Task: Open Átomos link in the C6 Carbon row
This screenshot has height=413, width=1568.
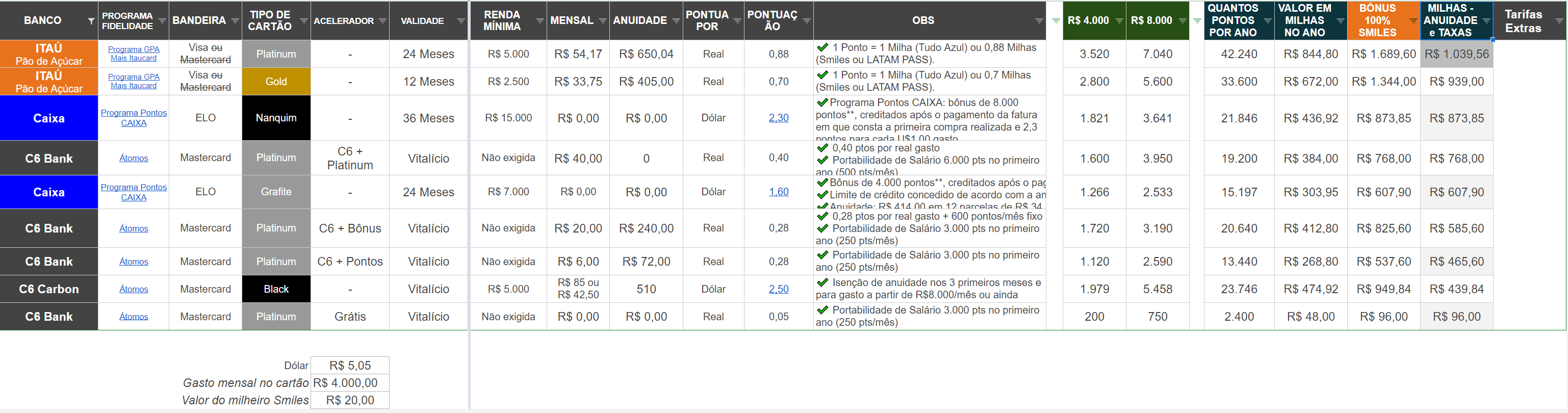Action: click(x=134, y=289)
